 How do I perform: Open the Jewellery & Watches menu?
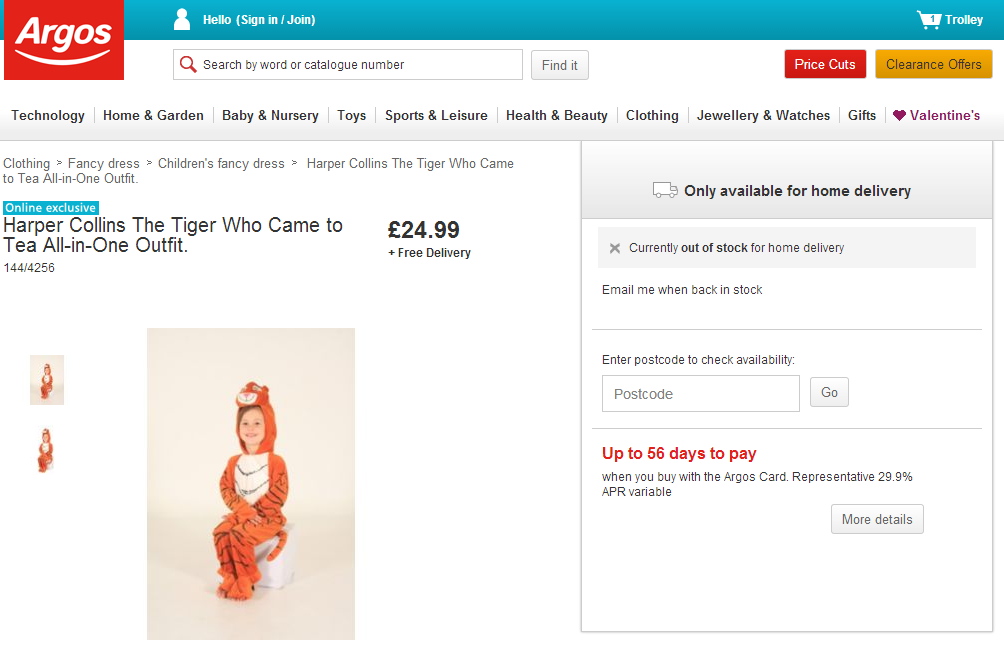coord(763,115)
